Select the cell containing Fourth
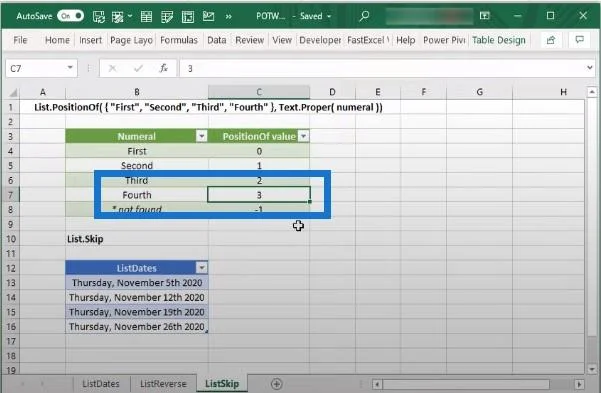The image size is (601, 393). click(137, 195)
